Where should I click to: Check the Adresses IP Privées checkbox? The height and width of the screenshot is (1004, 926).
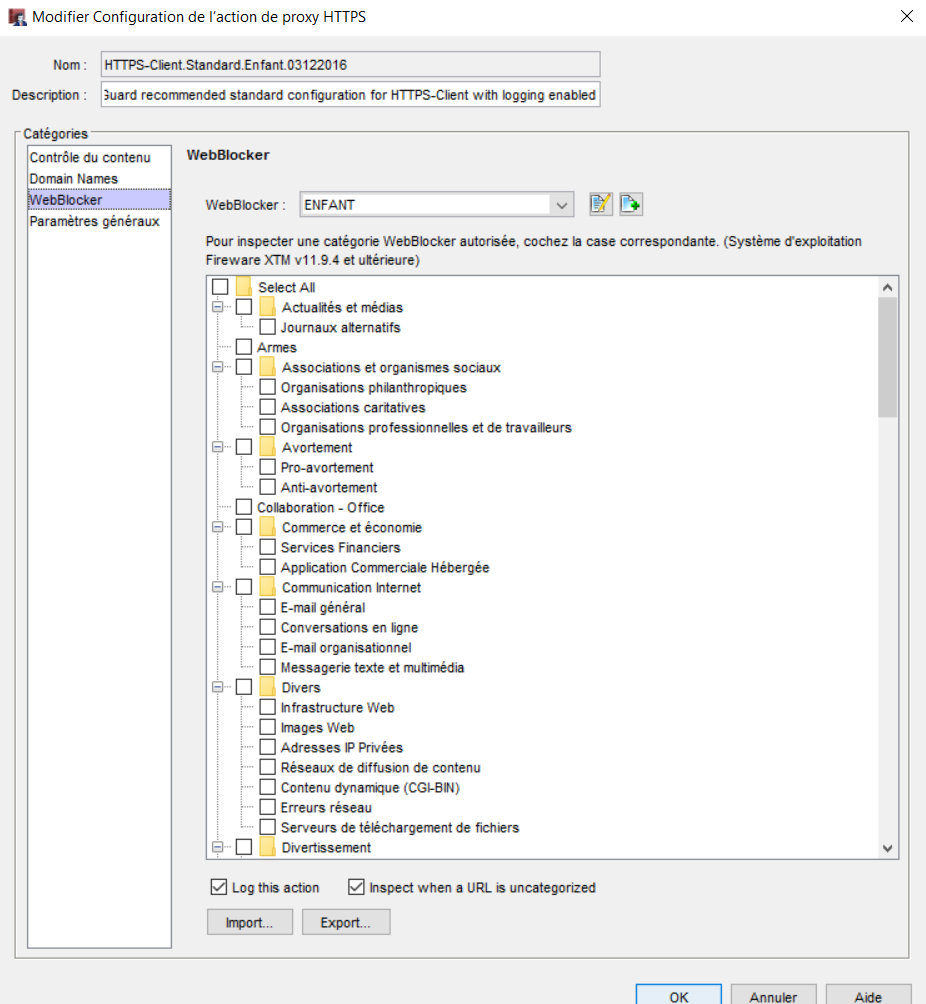(x=268, y=747)
